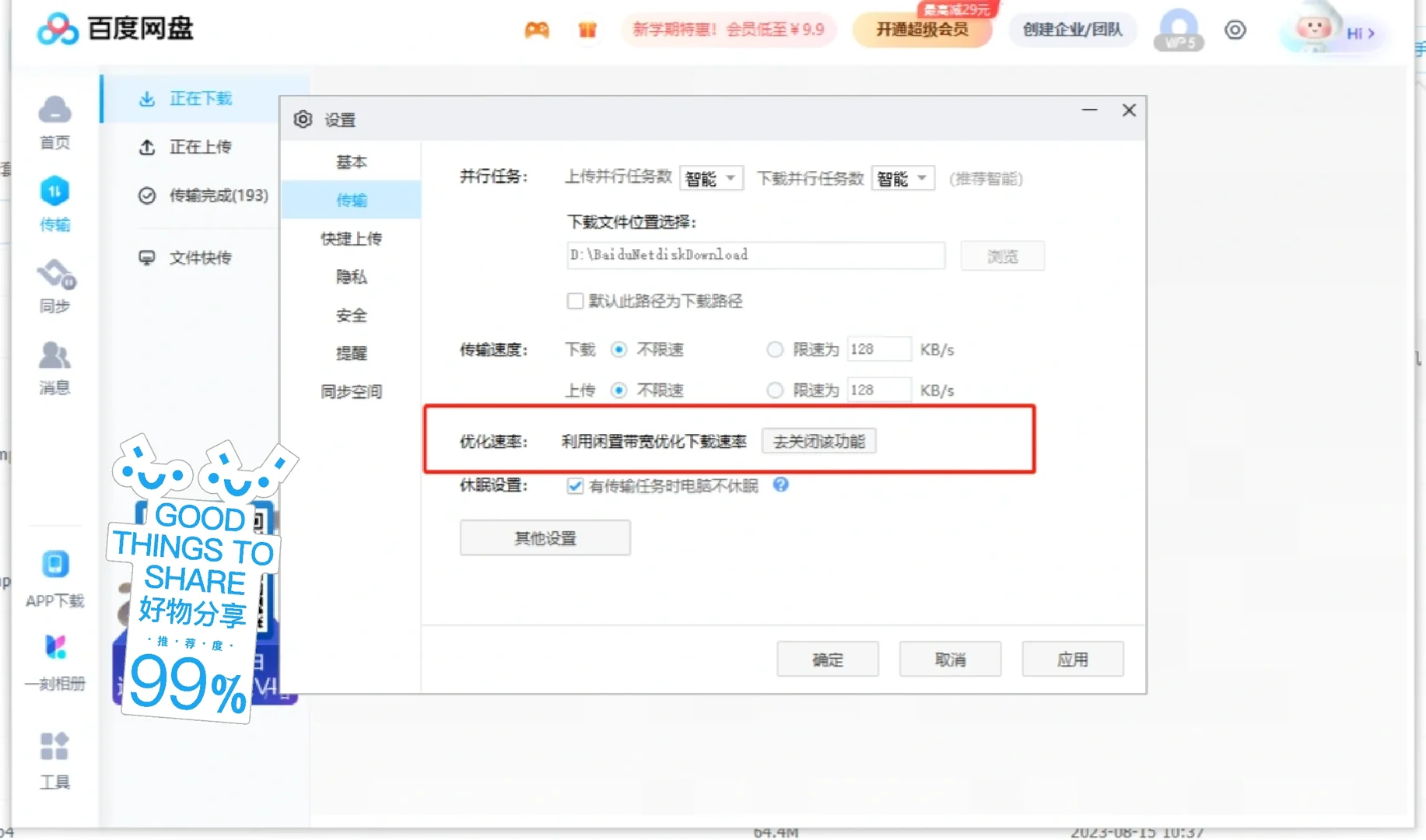Select 限速为 radio button for download speed
1426x840 pixels.
pos(775,349)
